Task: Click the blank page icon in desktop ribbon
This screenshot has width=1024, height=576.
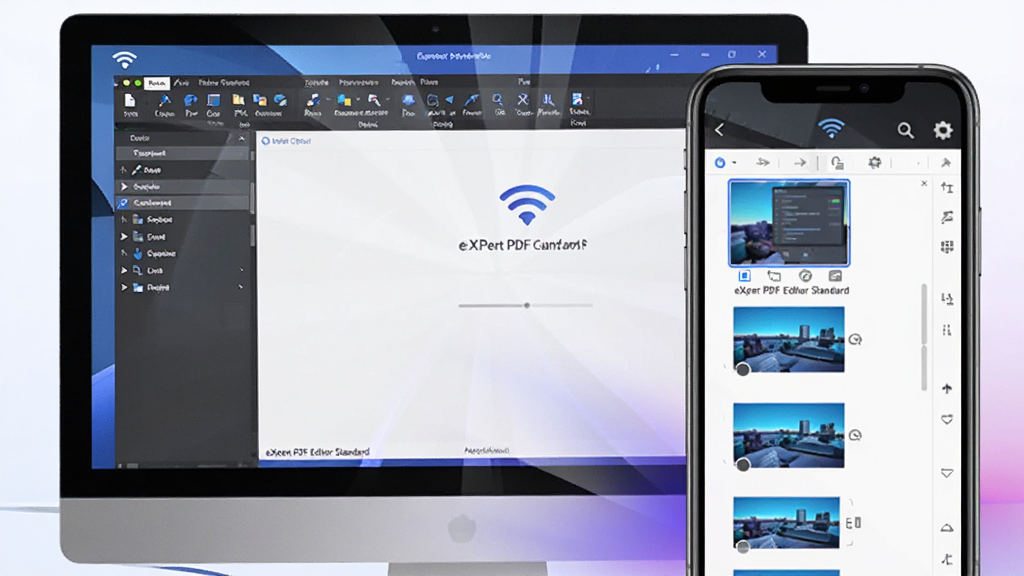Action: 130,101
